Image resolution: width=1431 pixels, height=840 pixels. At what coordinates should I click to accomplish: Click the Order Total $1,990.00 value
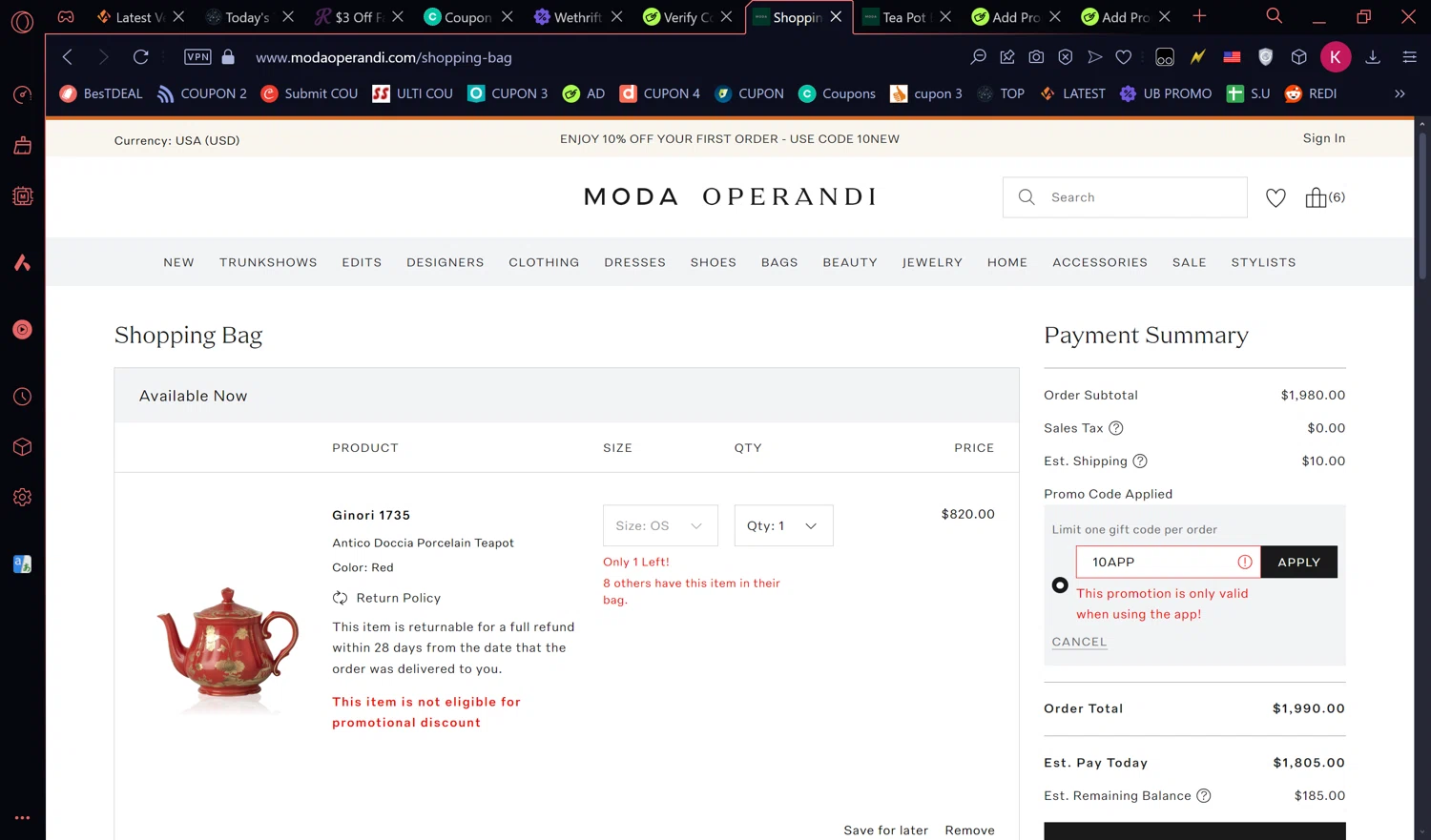tap(1308, 708)
